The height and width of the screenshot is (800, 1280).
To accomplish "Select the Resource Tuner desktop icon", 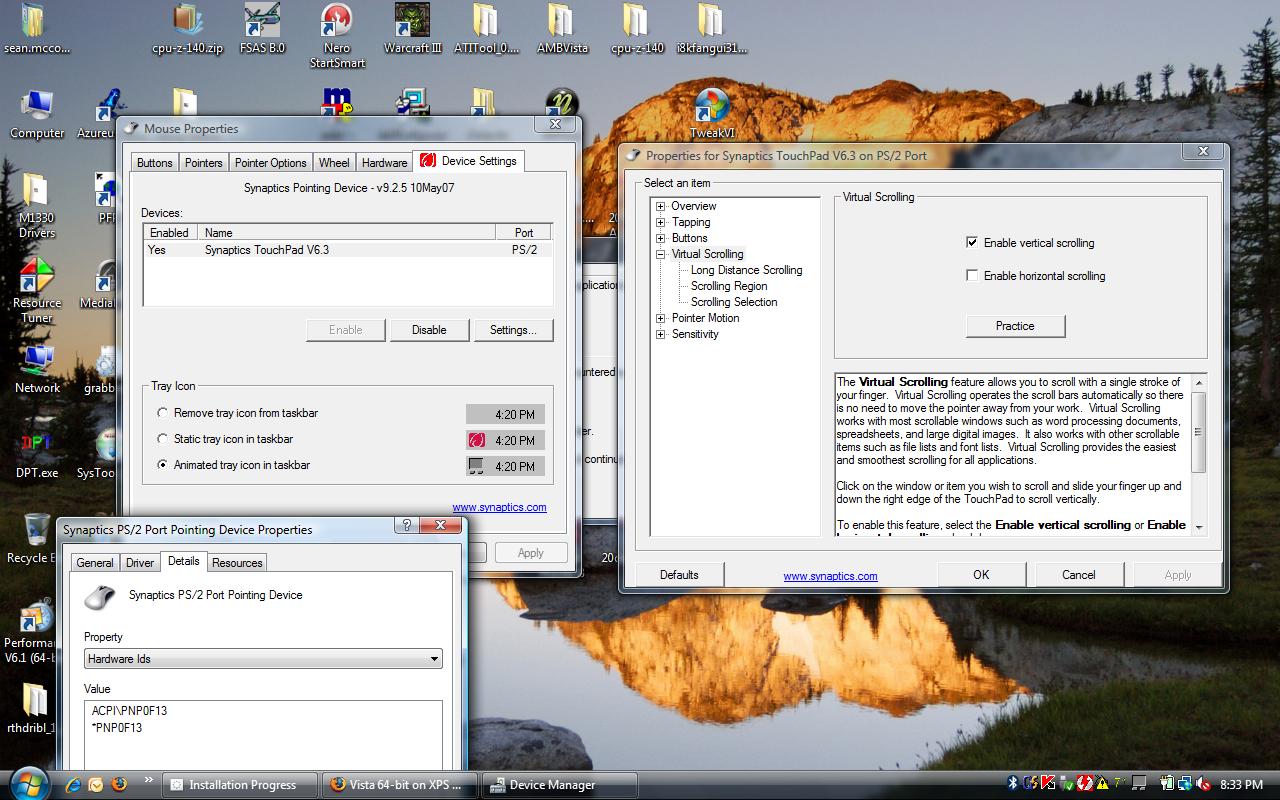I will (37, 291).
